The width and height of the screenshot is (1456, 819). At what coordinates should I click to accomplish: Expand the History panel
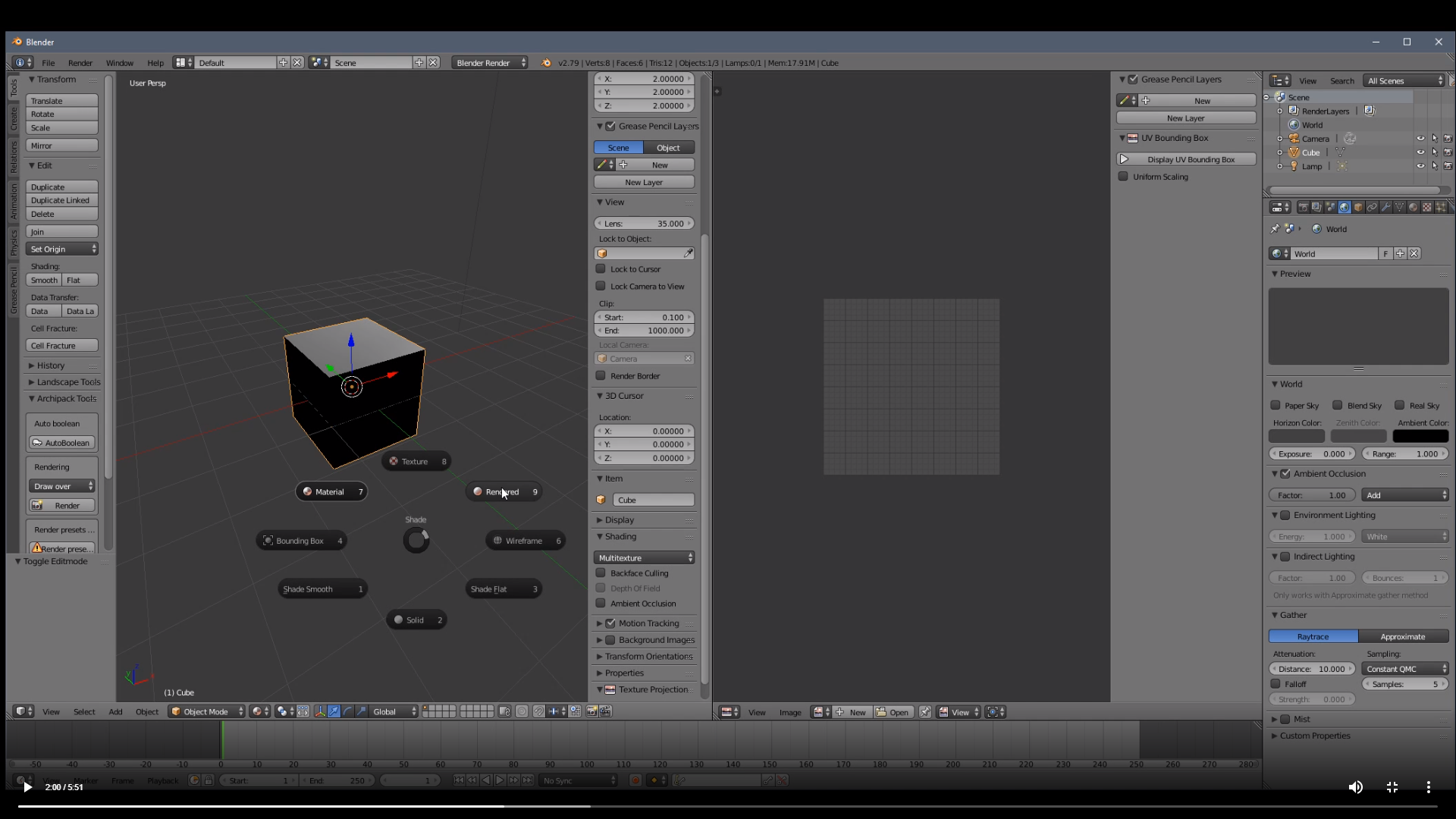point(50,366)
